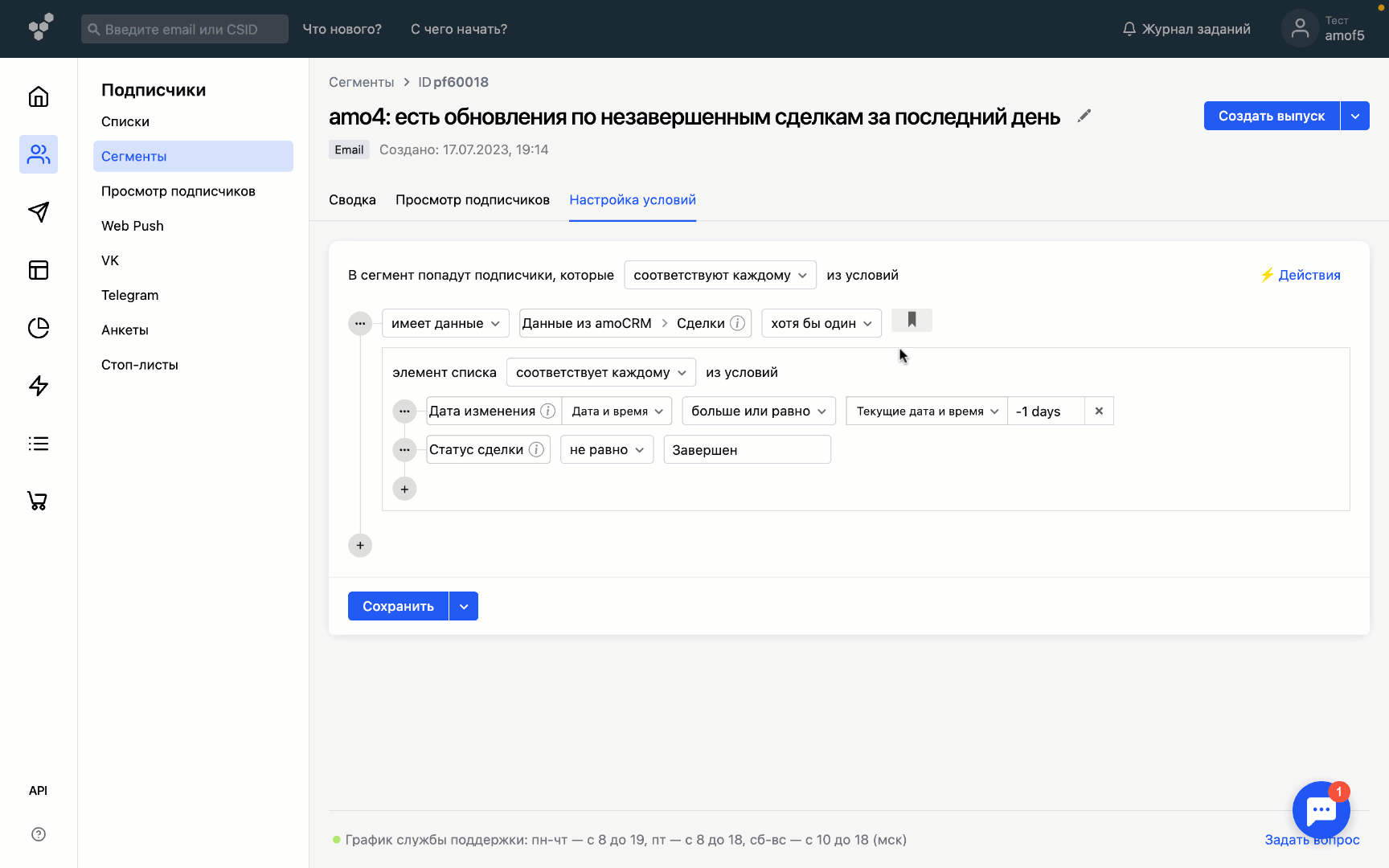The height and width of the screenshot is (868, 1389).
Task: Open the 'больше или равно' operator dropdown
Action: (x=758, y=411)
